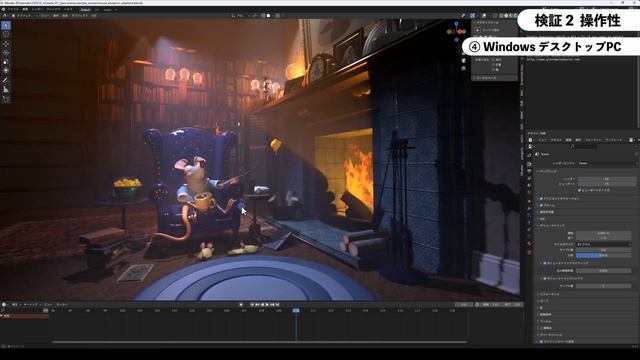Open the 3D viewport editor type icon
This screenshot has height=360, width=640.
click(4, 16)
